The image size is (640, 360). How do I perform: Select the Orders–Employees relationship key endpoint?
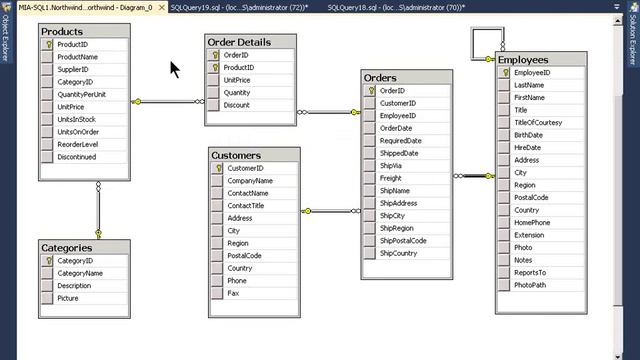[489, 176]
